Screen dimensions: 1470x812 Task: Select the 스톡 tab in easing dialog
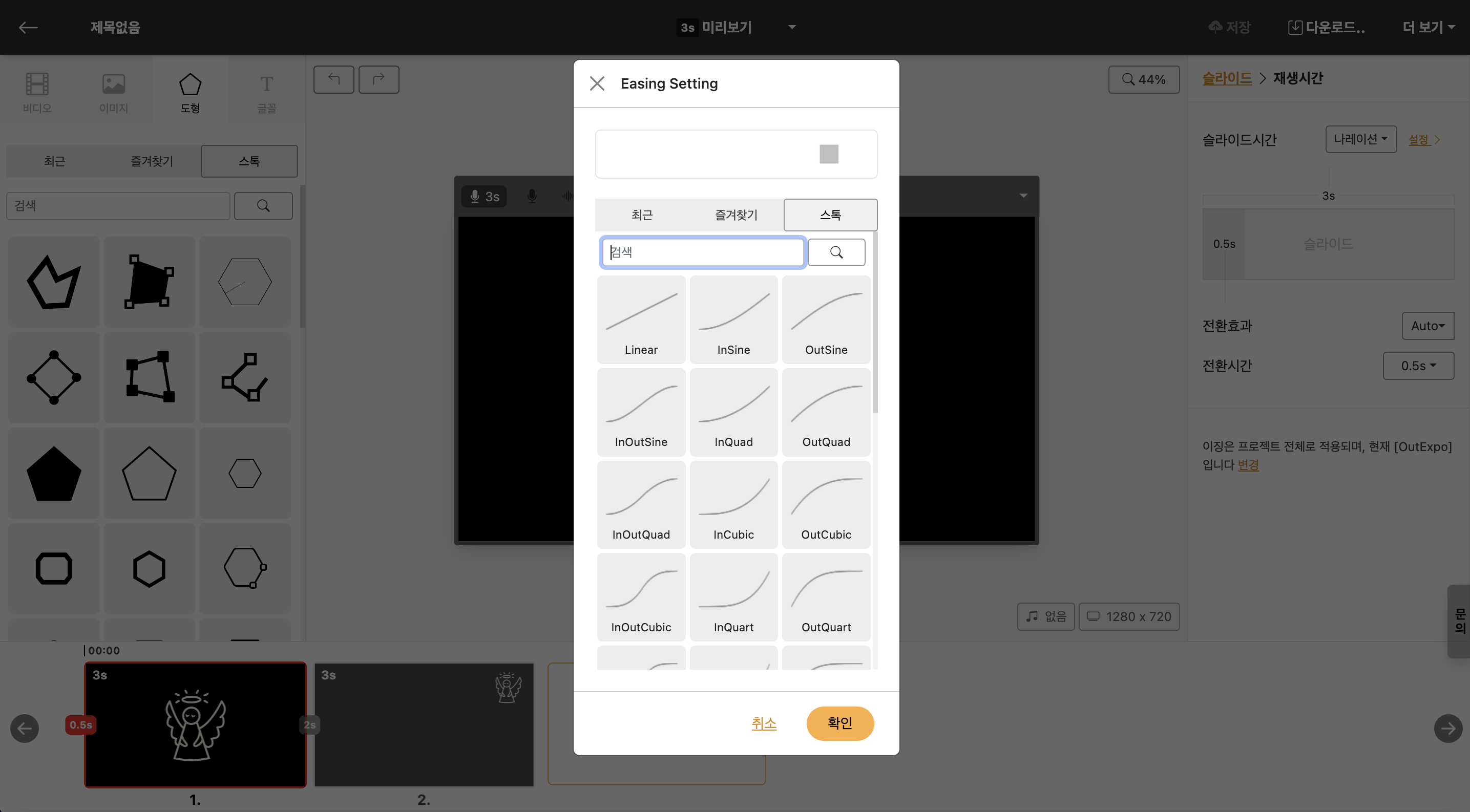pyautogui.click(x=830, y=215)
